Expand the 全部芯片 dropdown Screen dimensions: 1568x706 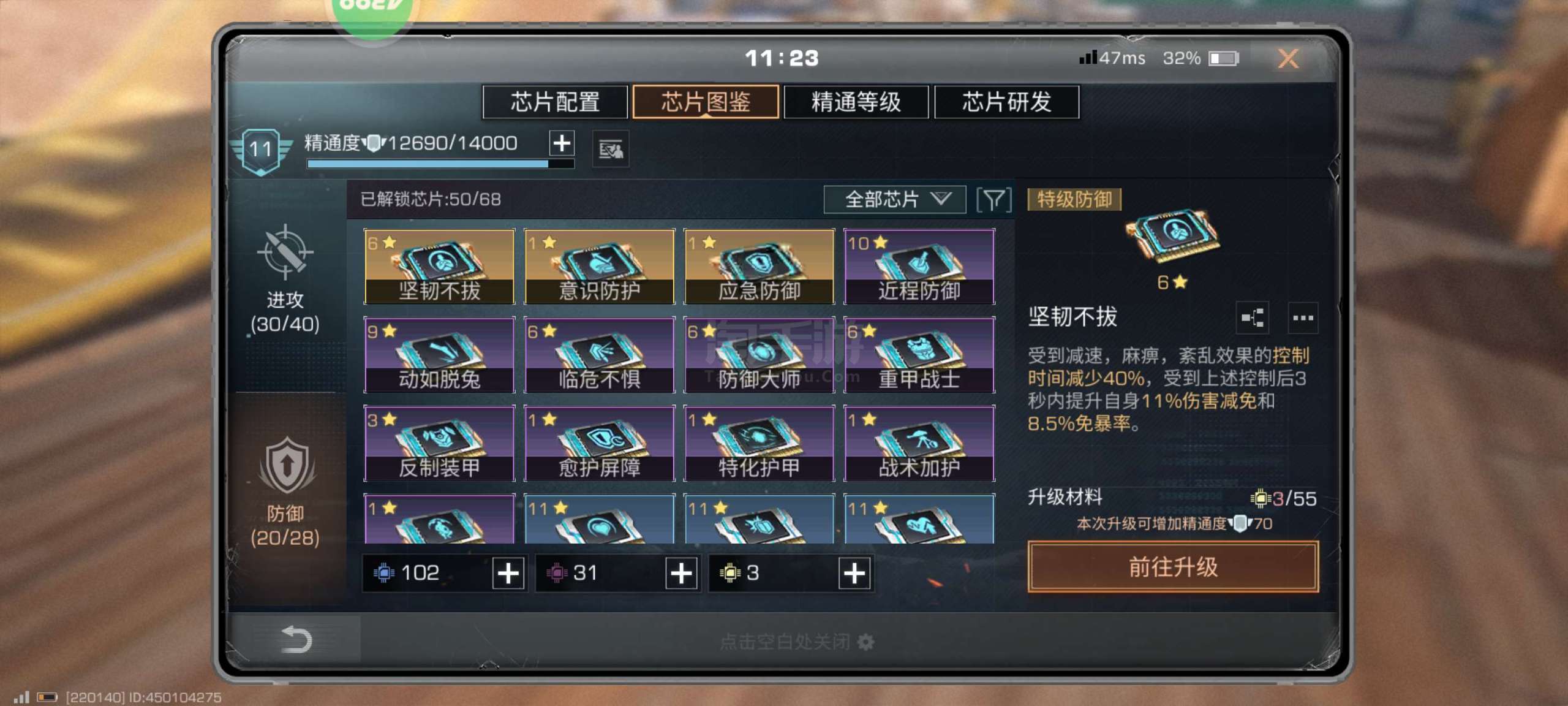pos(894,199)
